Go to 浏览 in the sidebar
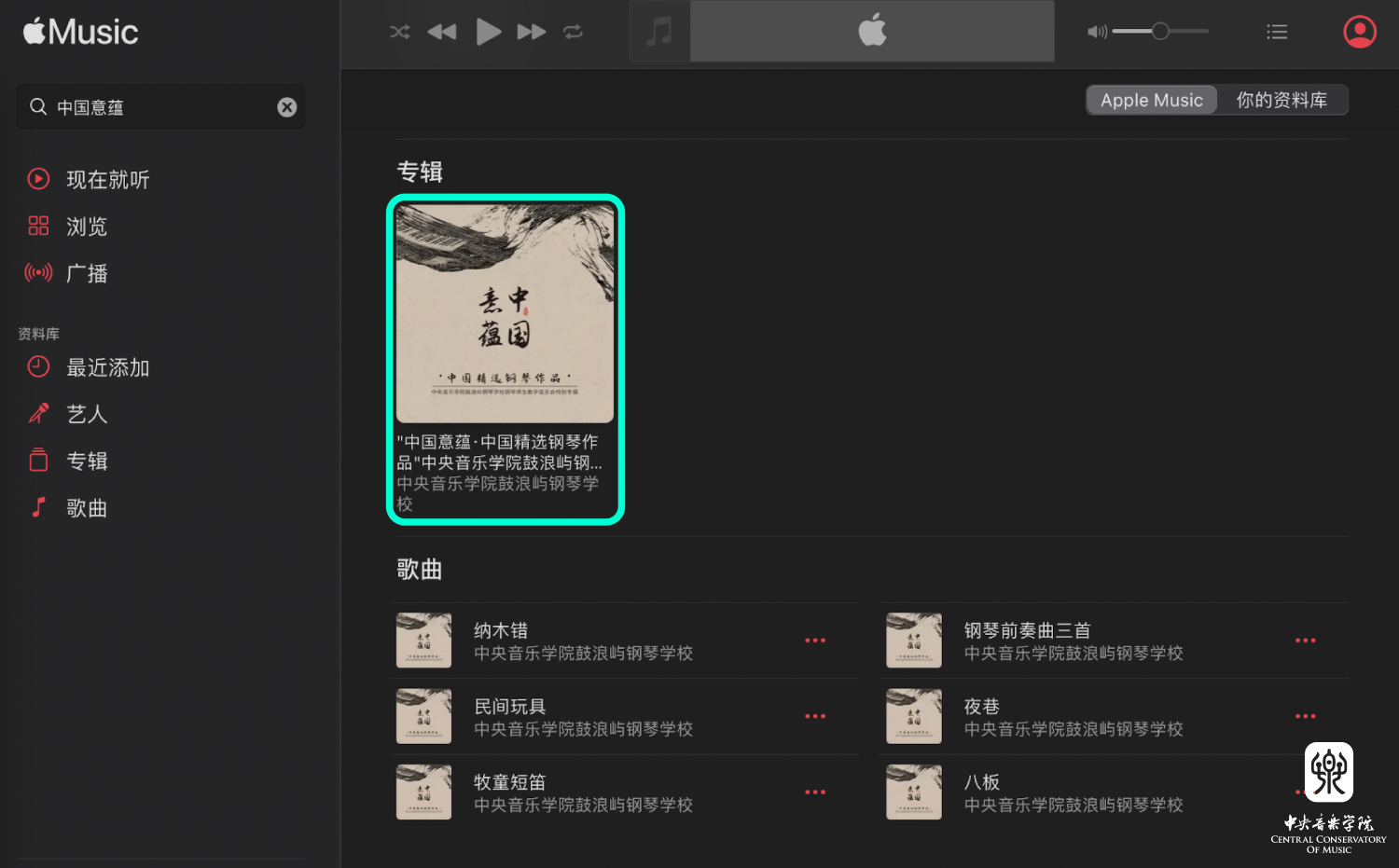Image resolution: width=1399 pixels, height=868 pixels. click(x=87, y=227)
